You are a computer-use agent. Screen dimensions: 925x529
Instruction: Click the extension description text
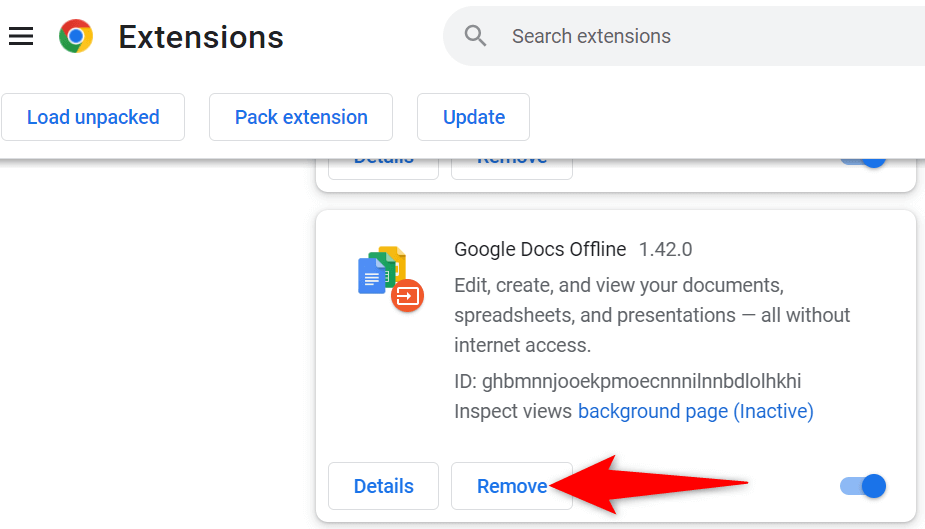(652, 315)
